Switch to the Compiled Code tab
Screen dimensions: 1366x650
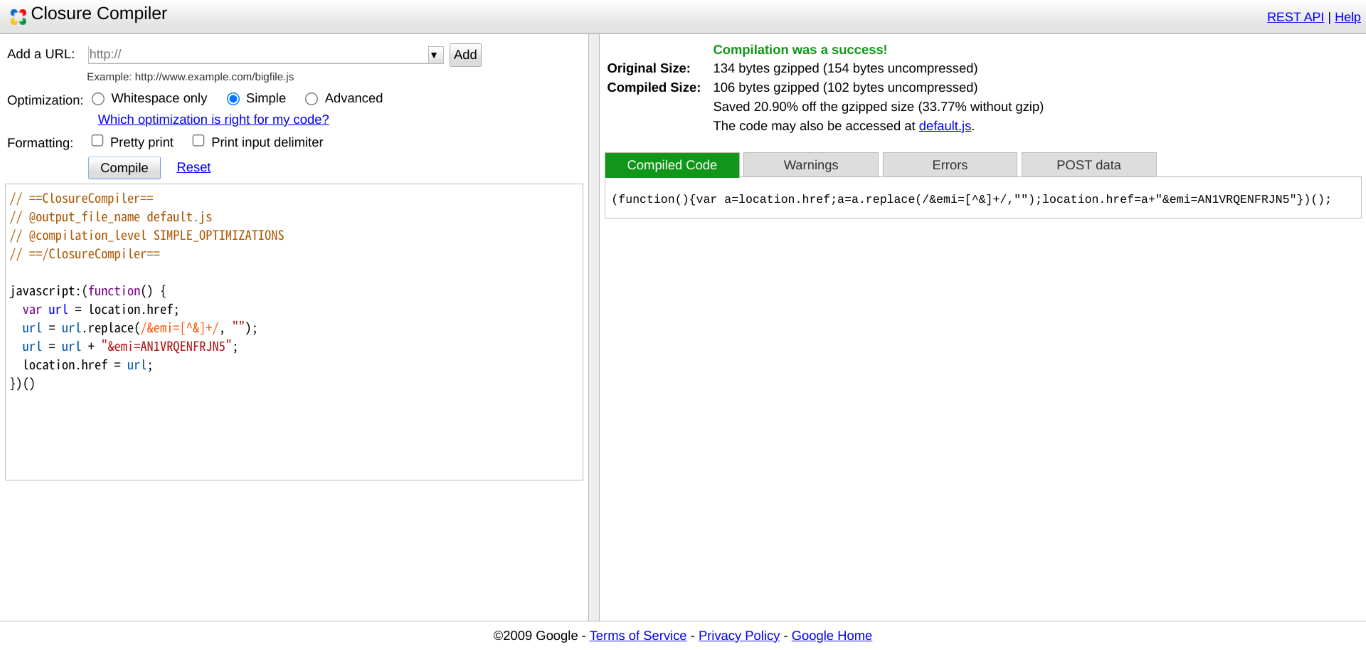click(x=672, y=165)
